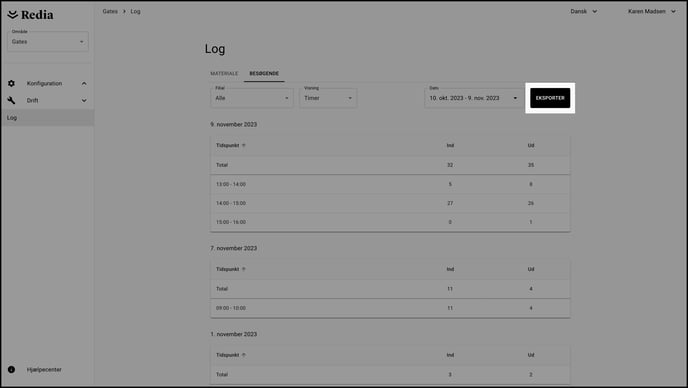The height and width of the screenshot is (388, 688).
Task: Click the Redia logo
Action: point(31,14)
